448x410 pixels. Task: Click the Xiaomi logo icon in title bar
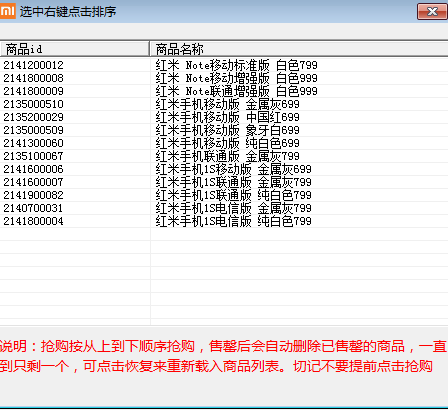point(7,11)
